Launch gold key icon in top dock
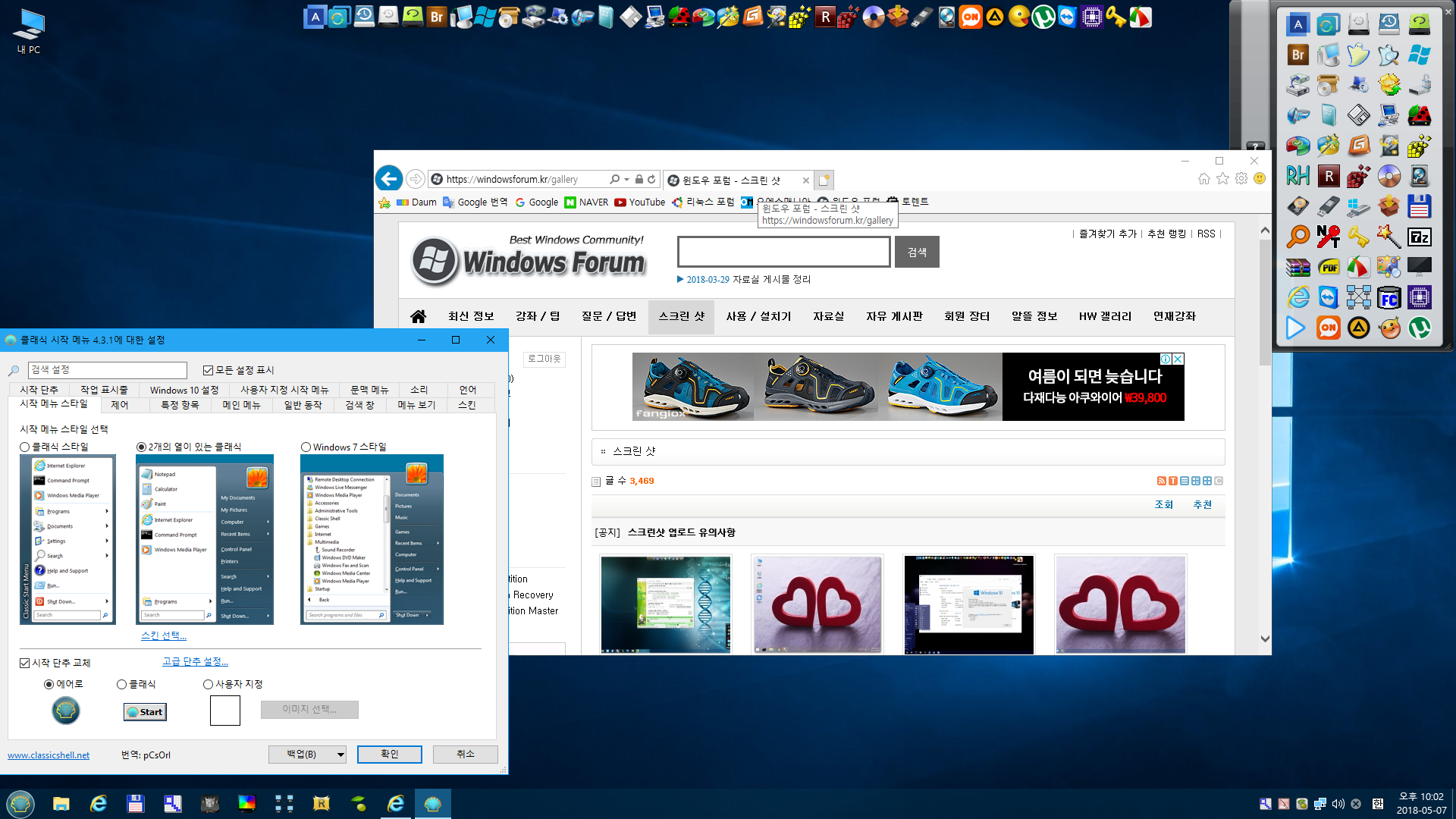1456x819 pixels. [x=1116, y=17]
